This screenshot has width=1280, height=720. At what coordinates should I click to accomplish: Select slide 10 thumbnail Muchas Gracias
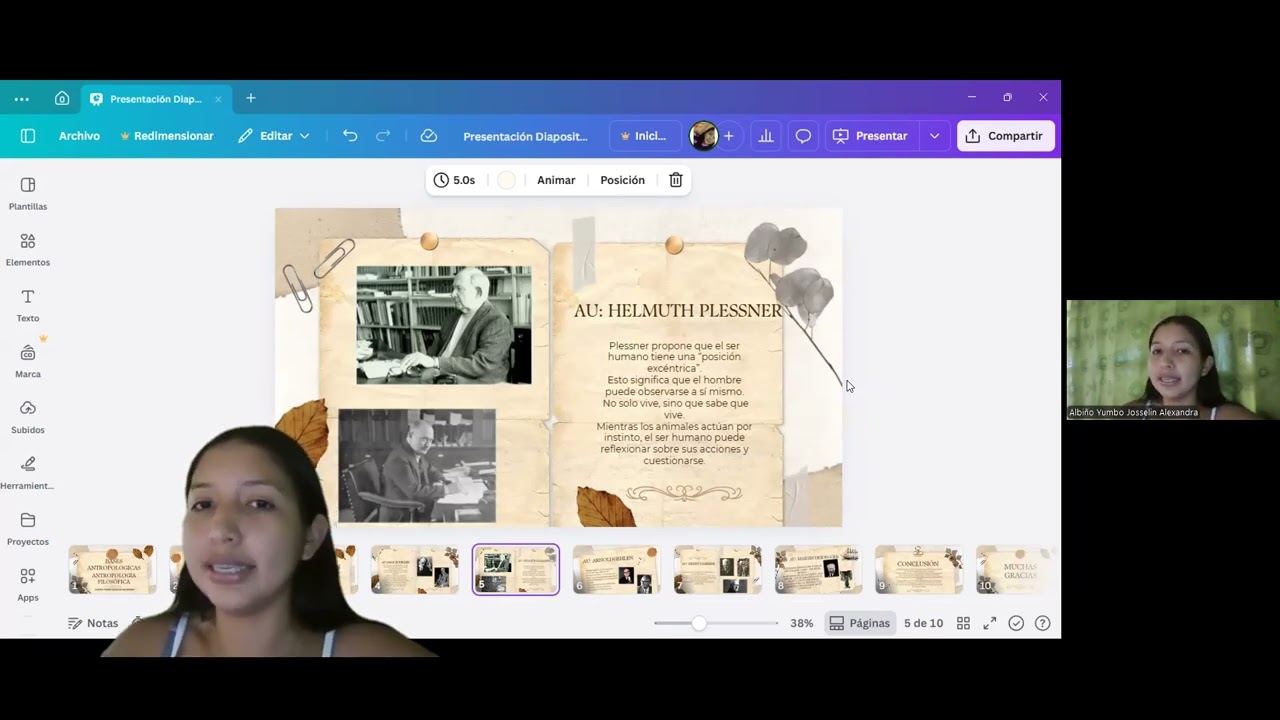tap(1015, 570)
